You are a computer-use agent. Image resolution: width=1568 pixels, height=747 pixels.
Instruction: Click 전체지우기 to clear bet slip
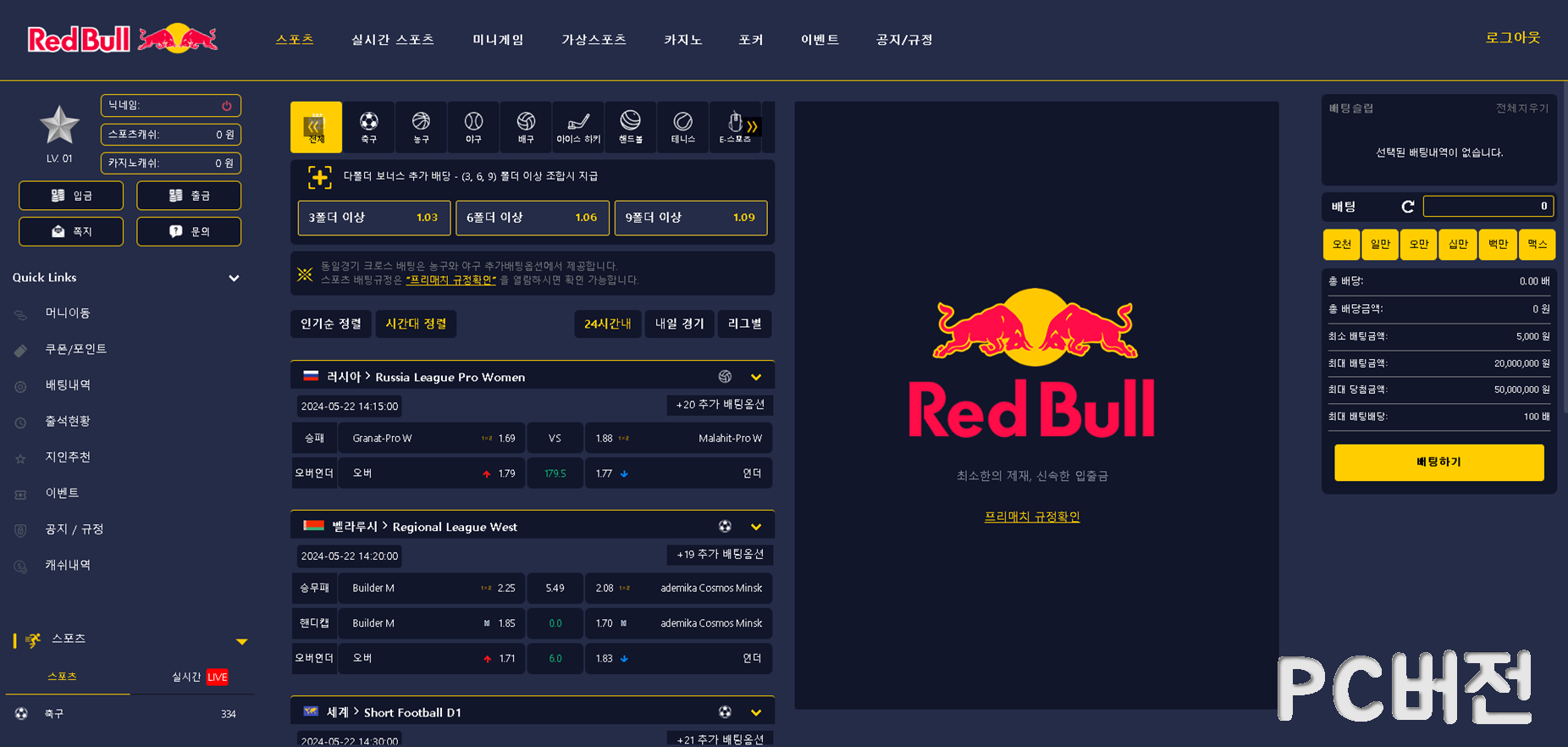[1521, 108]
